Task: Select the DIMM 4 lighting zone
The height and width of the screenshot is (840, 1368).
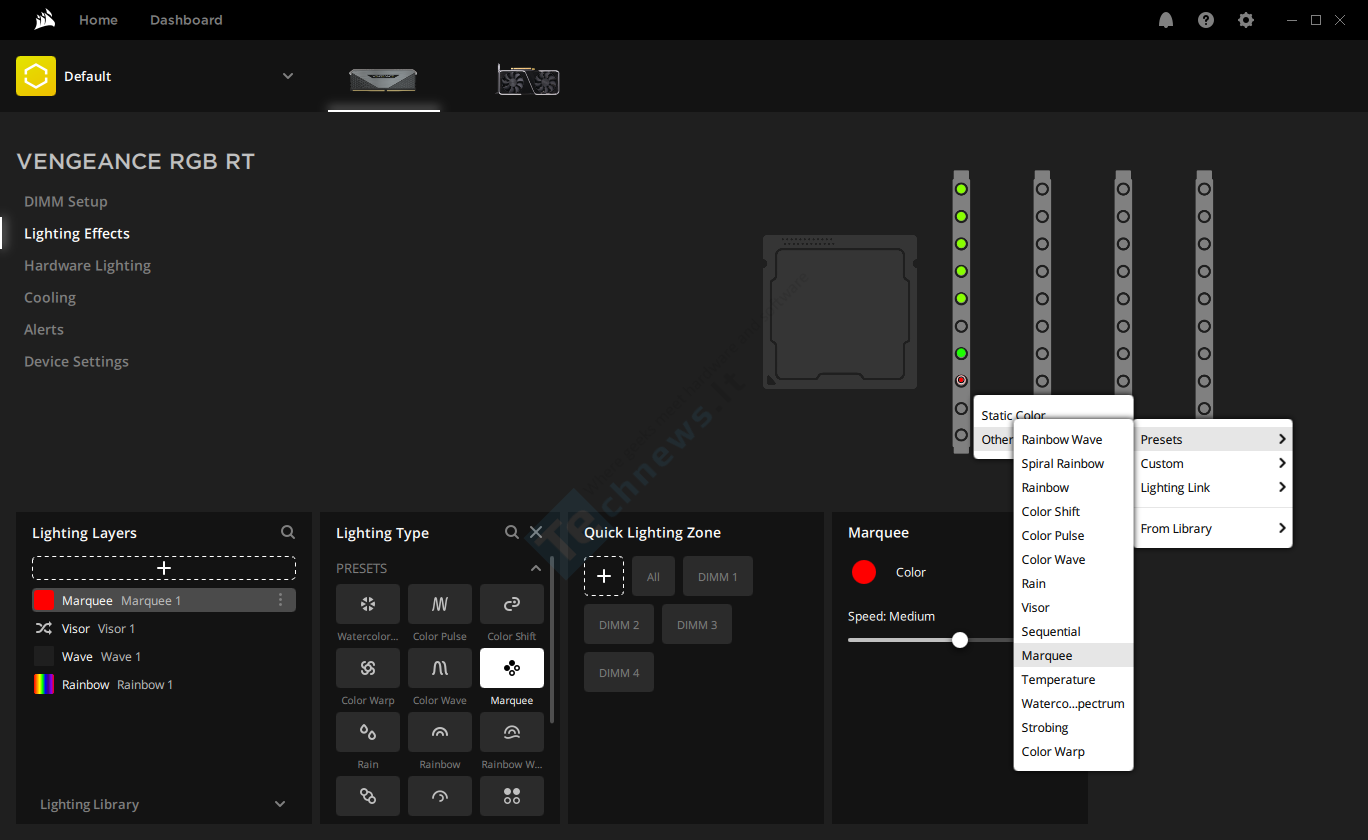Action: pyautogui.click(x=619, y=672)
